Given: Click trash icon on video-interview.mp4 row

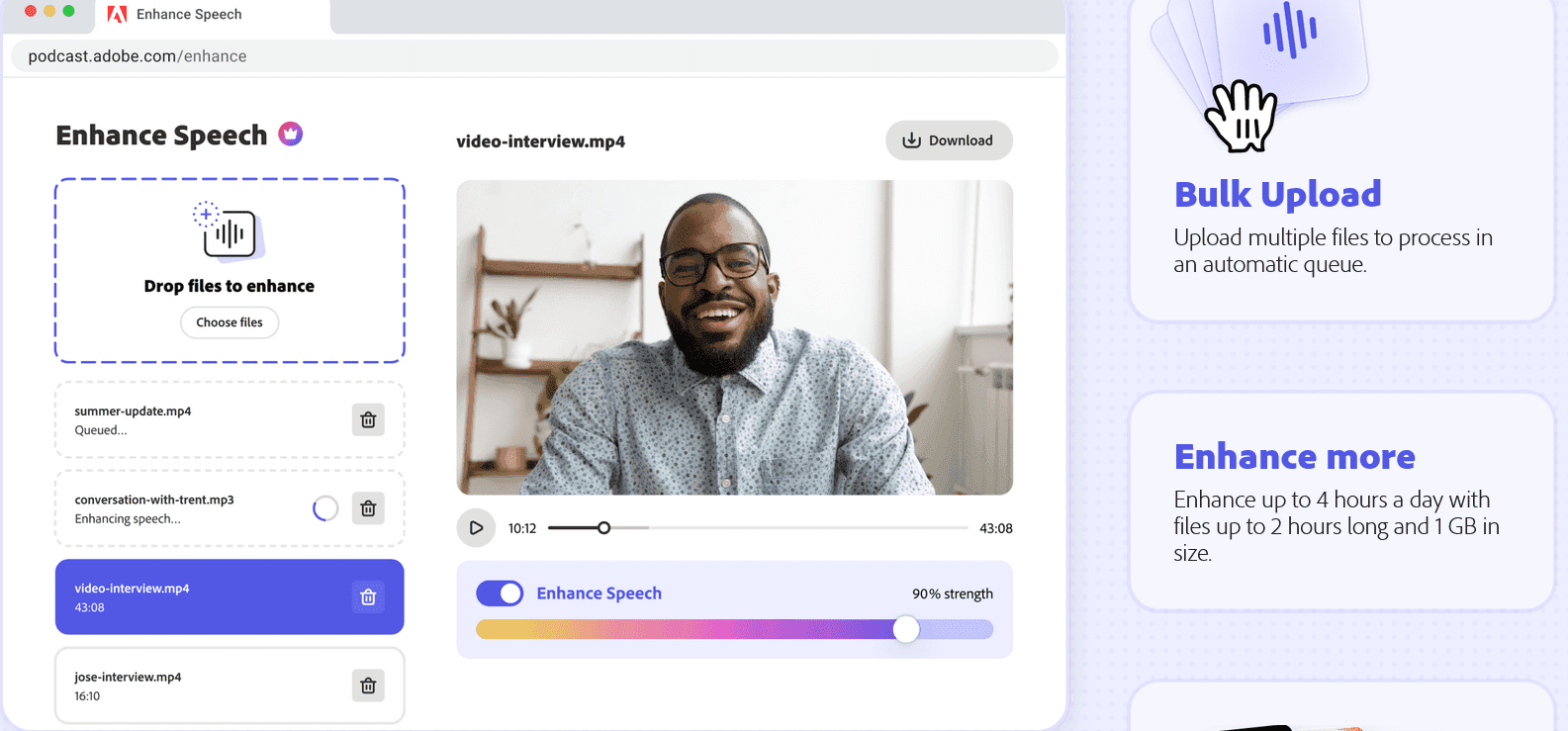Looking at the screenshot, I should click(368, 596).
